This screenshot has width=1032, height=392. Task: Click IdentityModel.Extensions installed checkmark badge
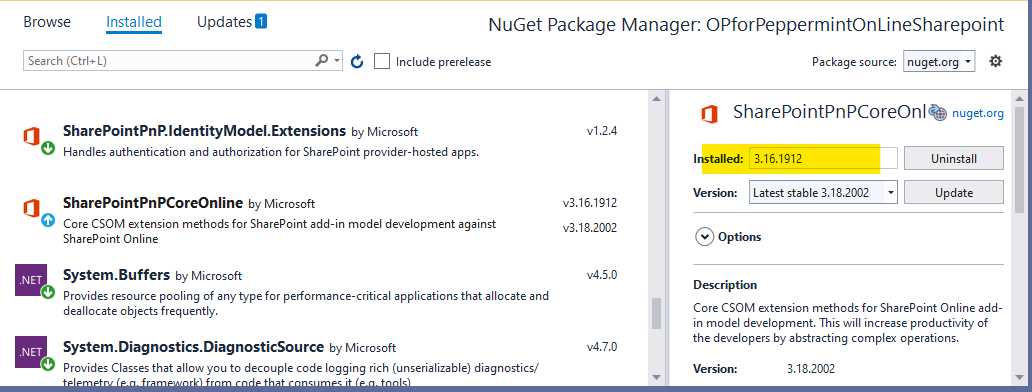48,149
